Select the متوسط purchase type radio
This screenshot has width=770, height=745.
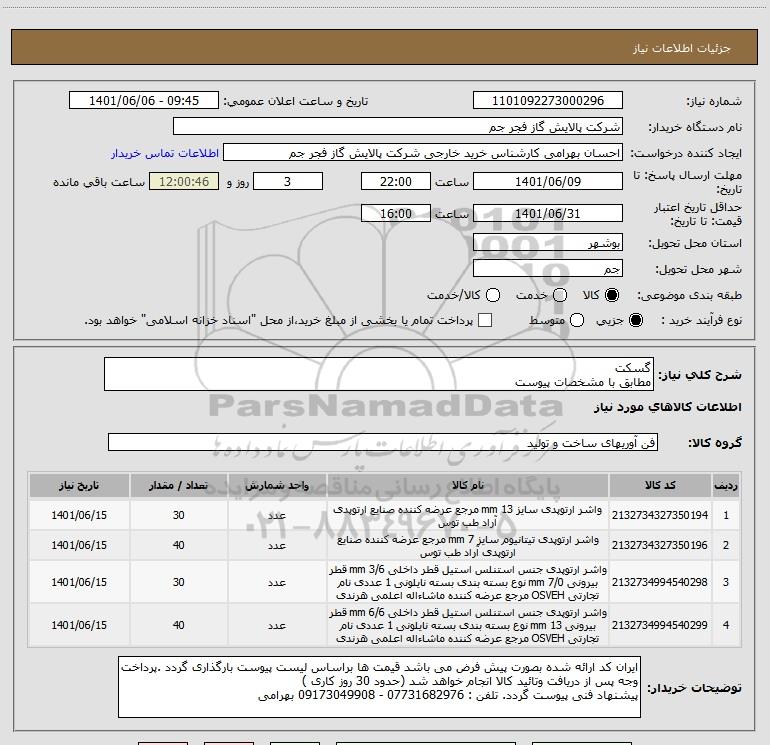(x=577, y=320)
